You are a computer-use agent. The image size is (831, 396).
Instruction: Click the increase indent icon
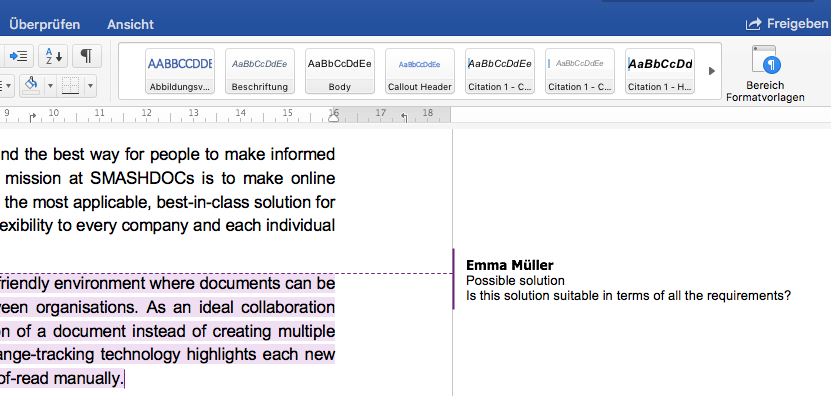(x=19, y=56)
